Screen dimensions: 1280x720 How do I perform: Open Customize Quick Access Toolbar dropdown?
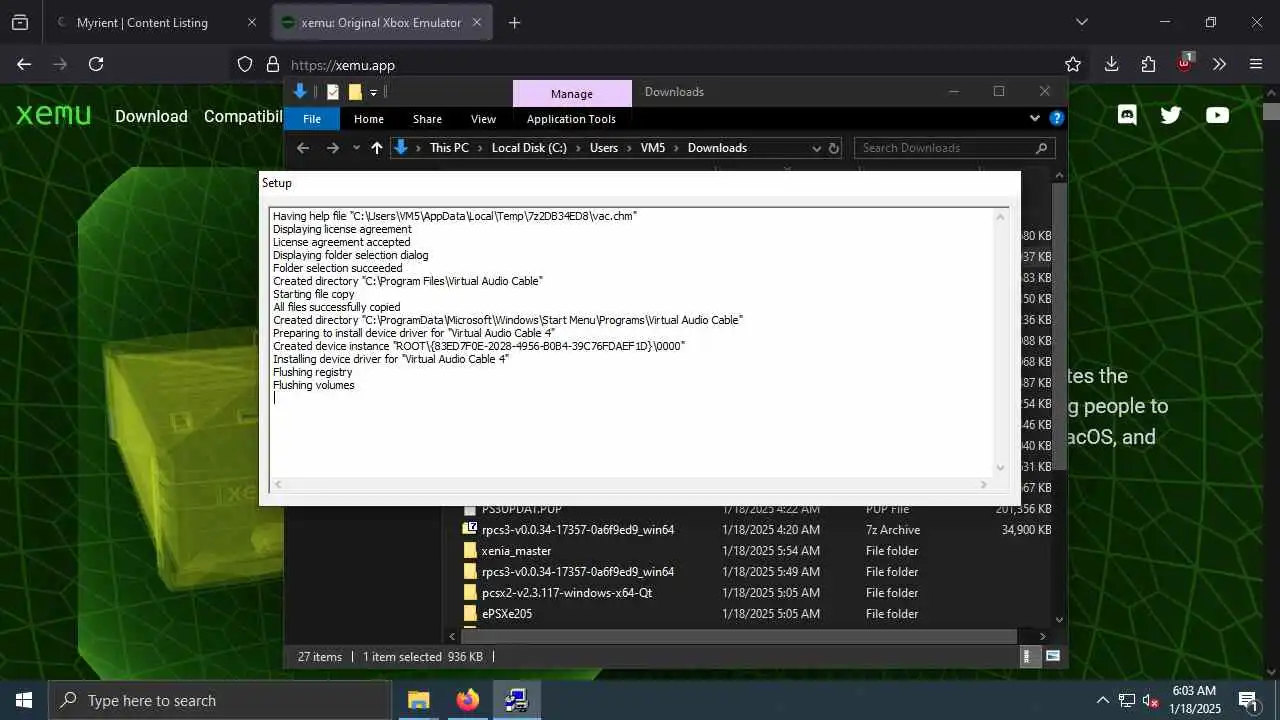pos(373,92)
